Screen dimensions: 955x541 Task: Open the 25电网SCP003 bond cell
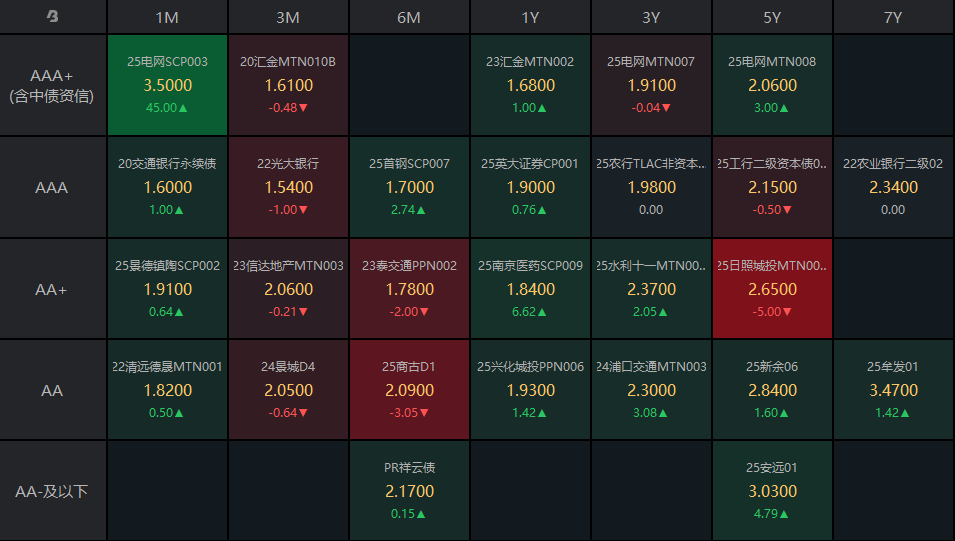(x=167, y=85)
